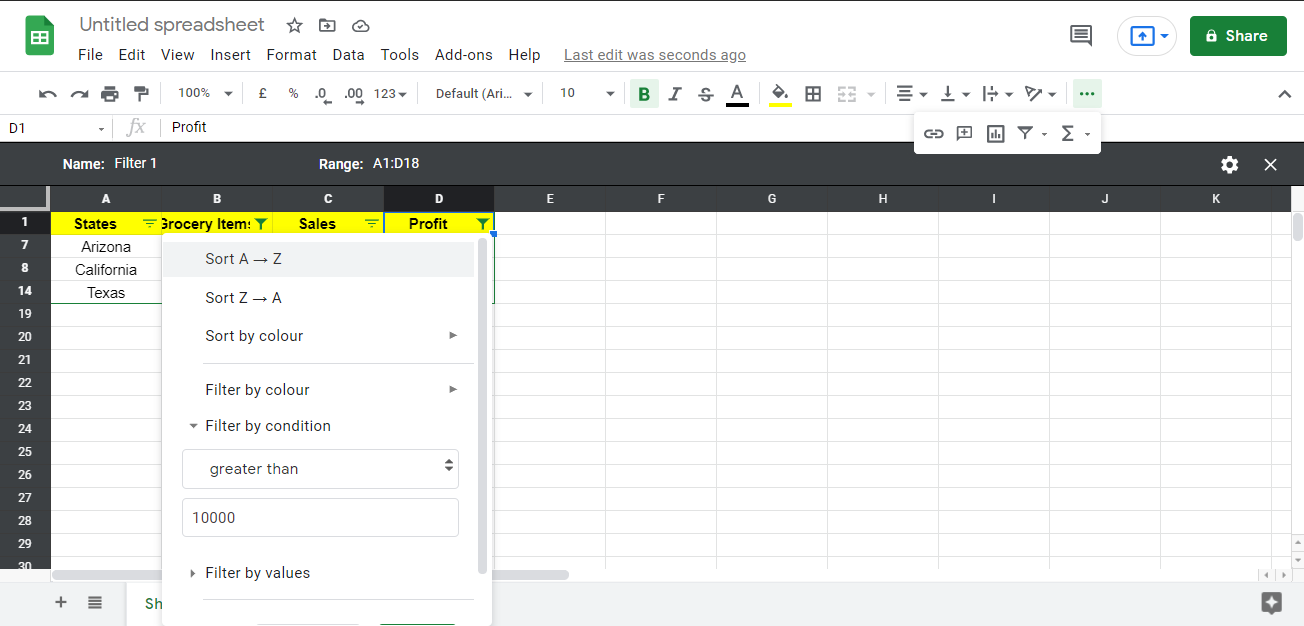Screen dimensions: 1304x626
Task: Open the number format 123 dropdown
Action: point(390,94)
